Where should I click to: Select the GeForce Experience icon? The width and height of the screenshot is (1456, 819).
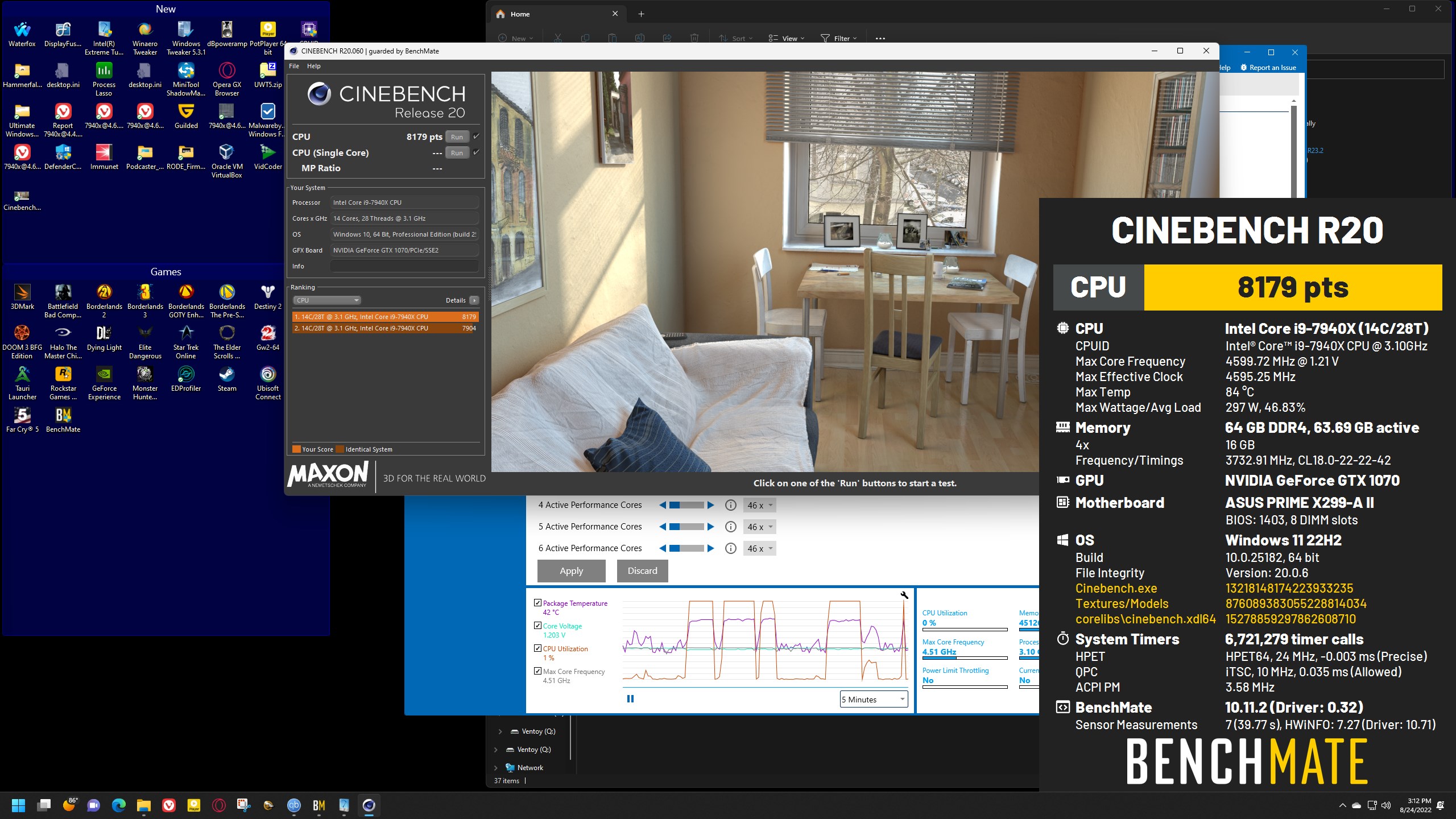click(x=104, y=383)
